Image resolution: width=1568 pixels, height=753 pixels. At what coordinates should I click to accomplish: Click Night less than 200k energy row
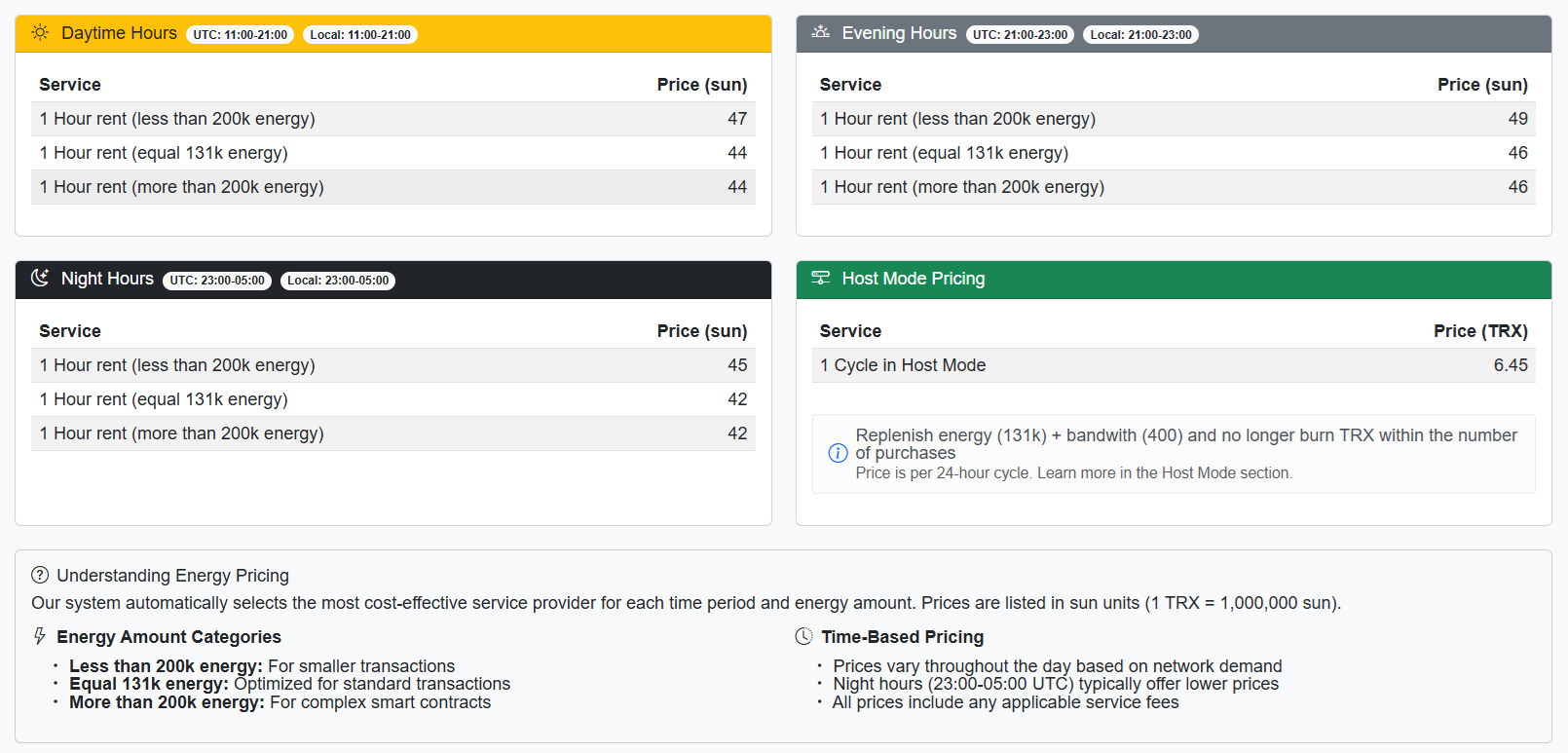point(393,365)
